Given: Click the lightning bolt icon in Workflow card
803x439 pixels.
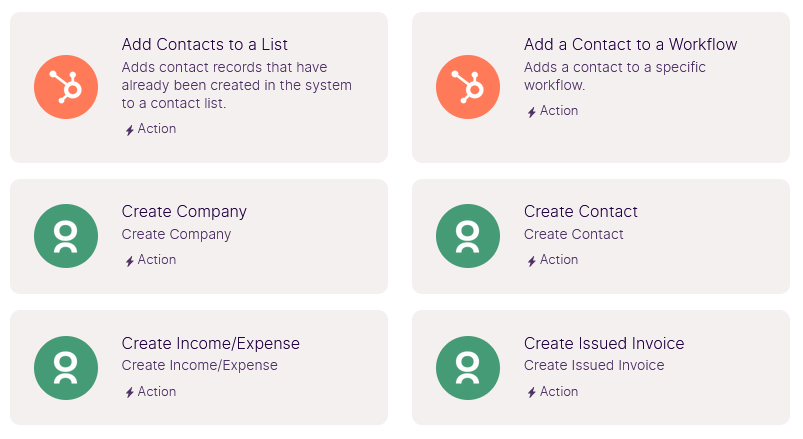Looking at the screenshot, I should click(x=532, y=112).
